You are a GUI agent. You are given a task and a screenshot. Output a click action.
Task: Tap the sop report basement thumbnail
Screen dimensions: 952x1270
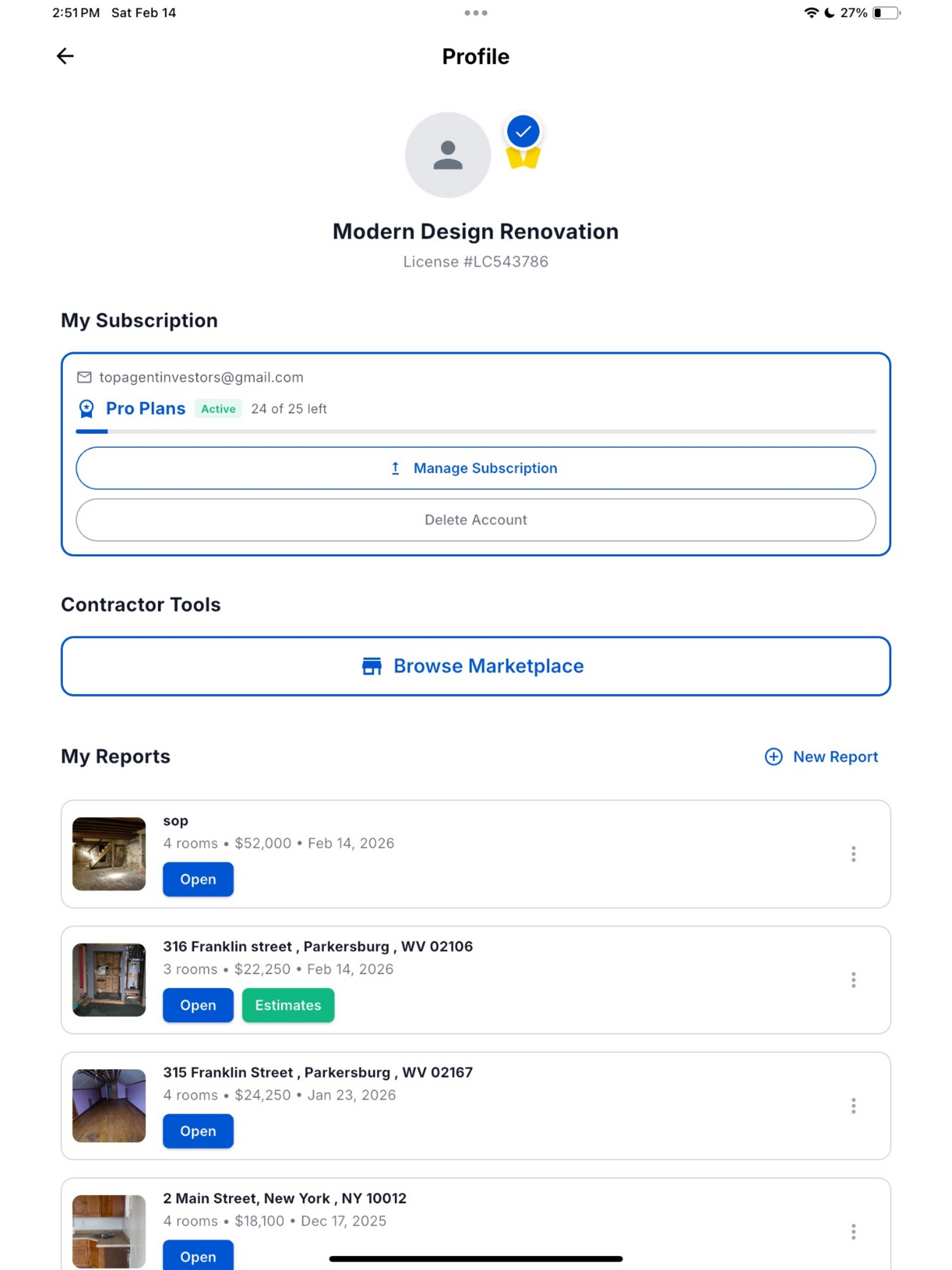coord(109,854)
